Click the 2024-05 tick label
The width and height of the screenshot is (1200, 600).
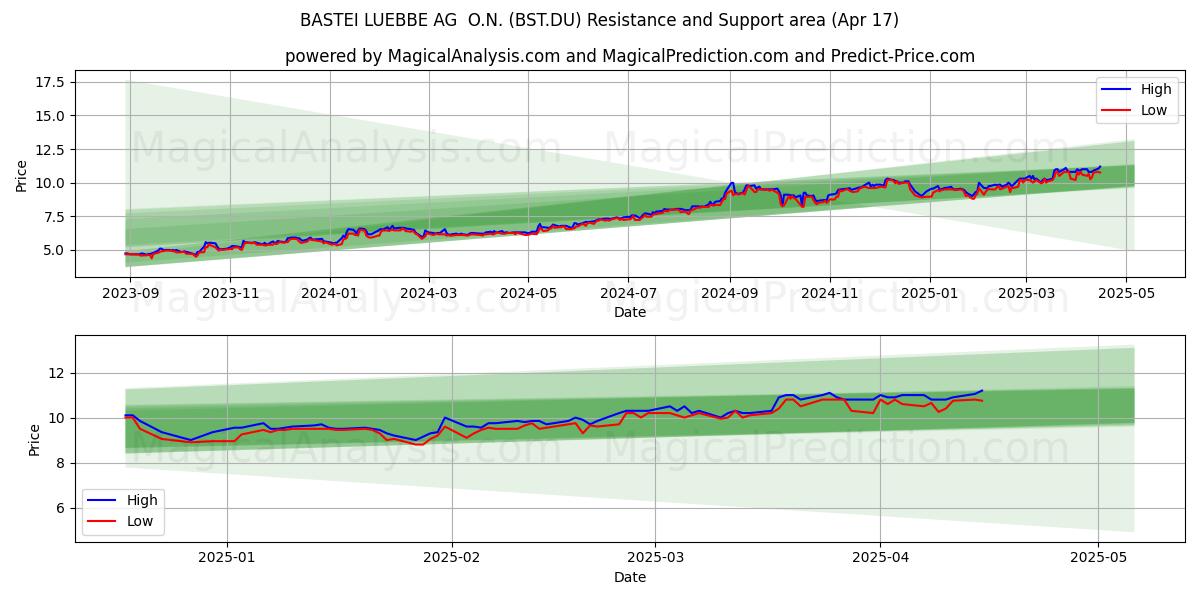tap(528, 293)
